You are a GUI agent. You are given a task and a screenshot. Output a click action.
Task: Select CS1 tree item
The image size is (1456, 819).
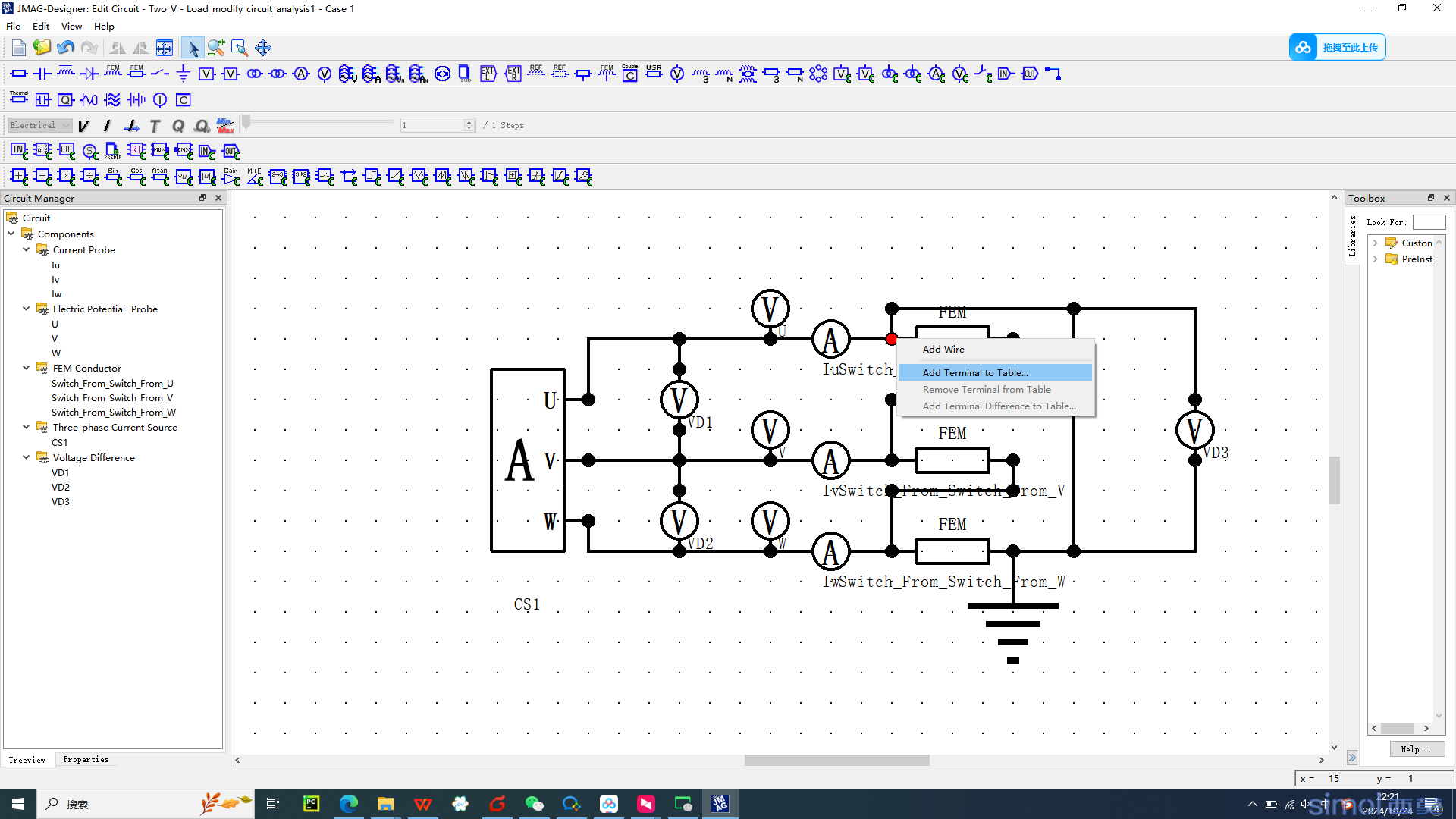(59, 442)
